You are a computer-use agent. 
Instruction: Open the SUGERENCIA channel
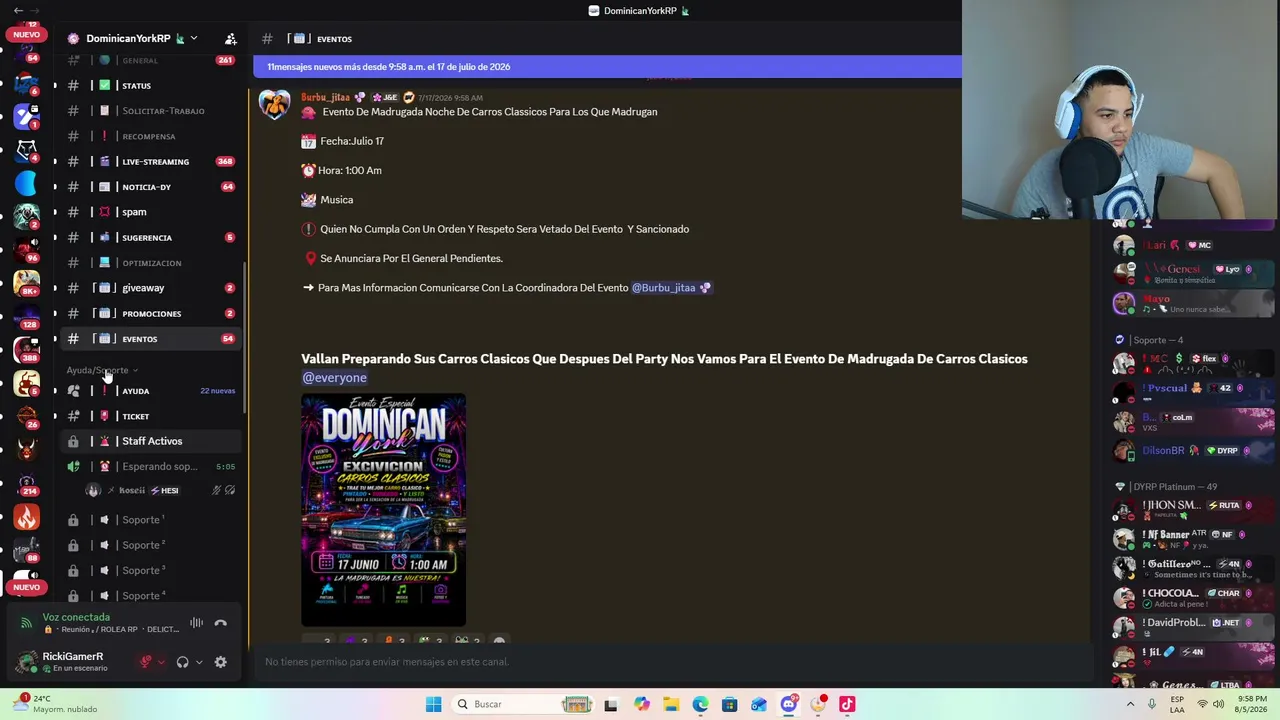(150, 237)
